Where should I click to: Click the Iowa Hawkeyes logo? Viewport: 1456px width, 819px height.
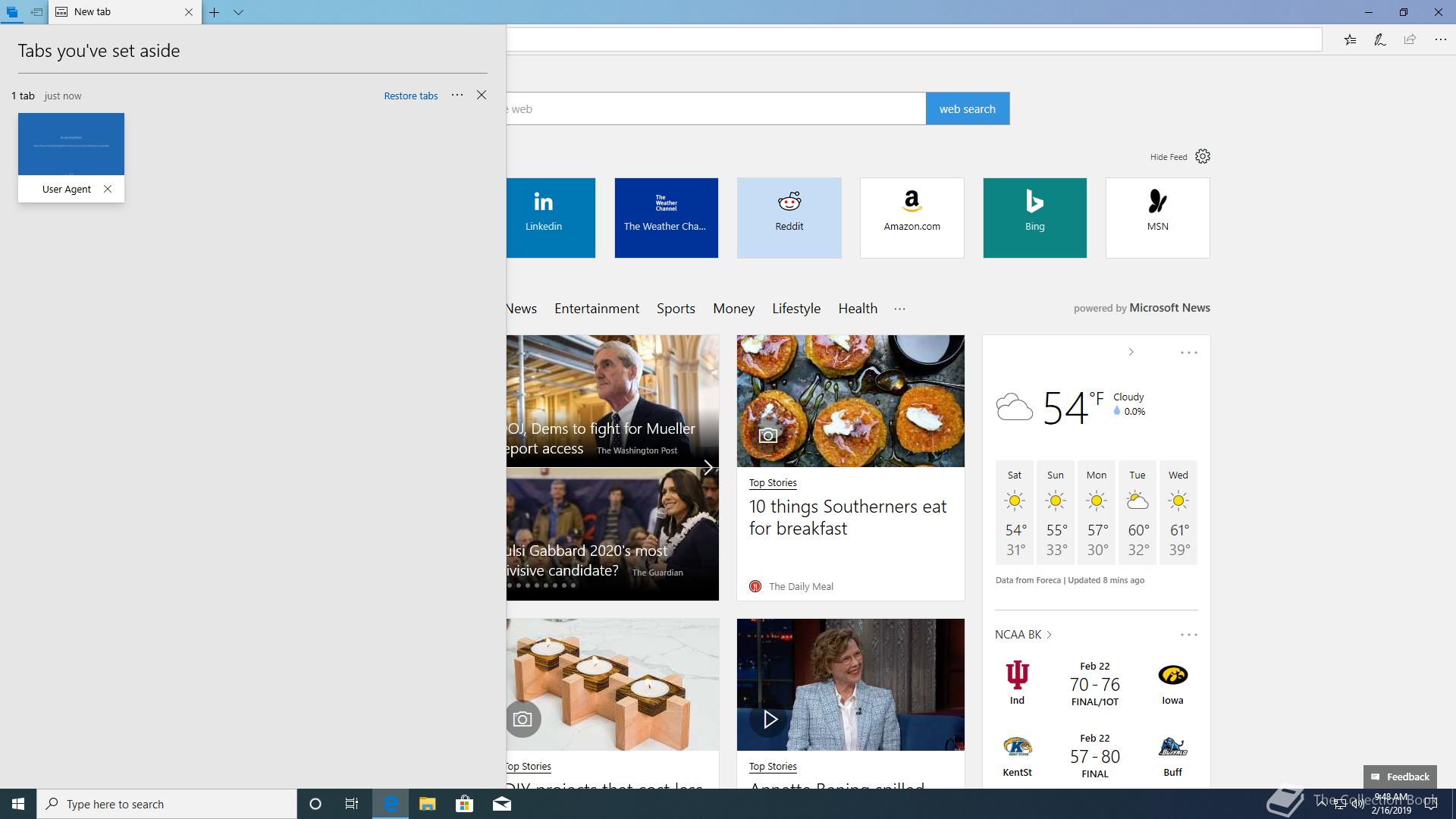click(1172, 675)
